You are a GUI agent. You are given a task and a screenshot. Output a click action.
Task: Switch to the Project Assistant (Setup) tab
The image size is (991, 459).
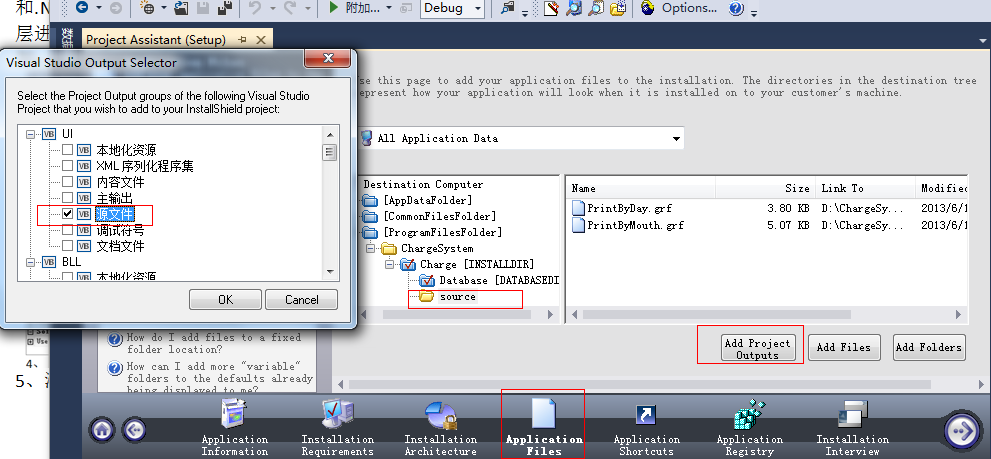[x=156, y=39]
